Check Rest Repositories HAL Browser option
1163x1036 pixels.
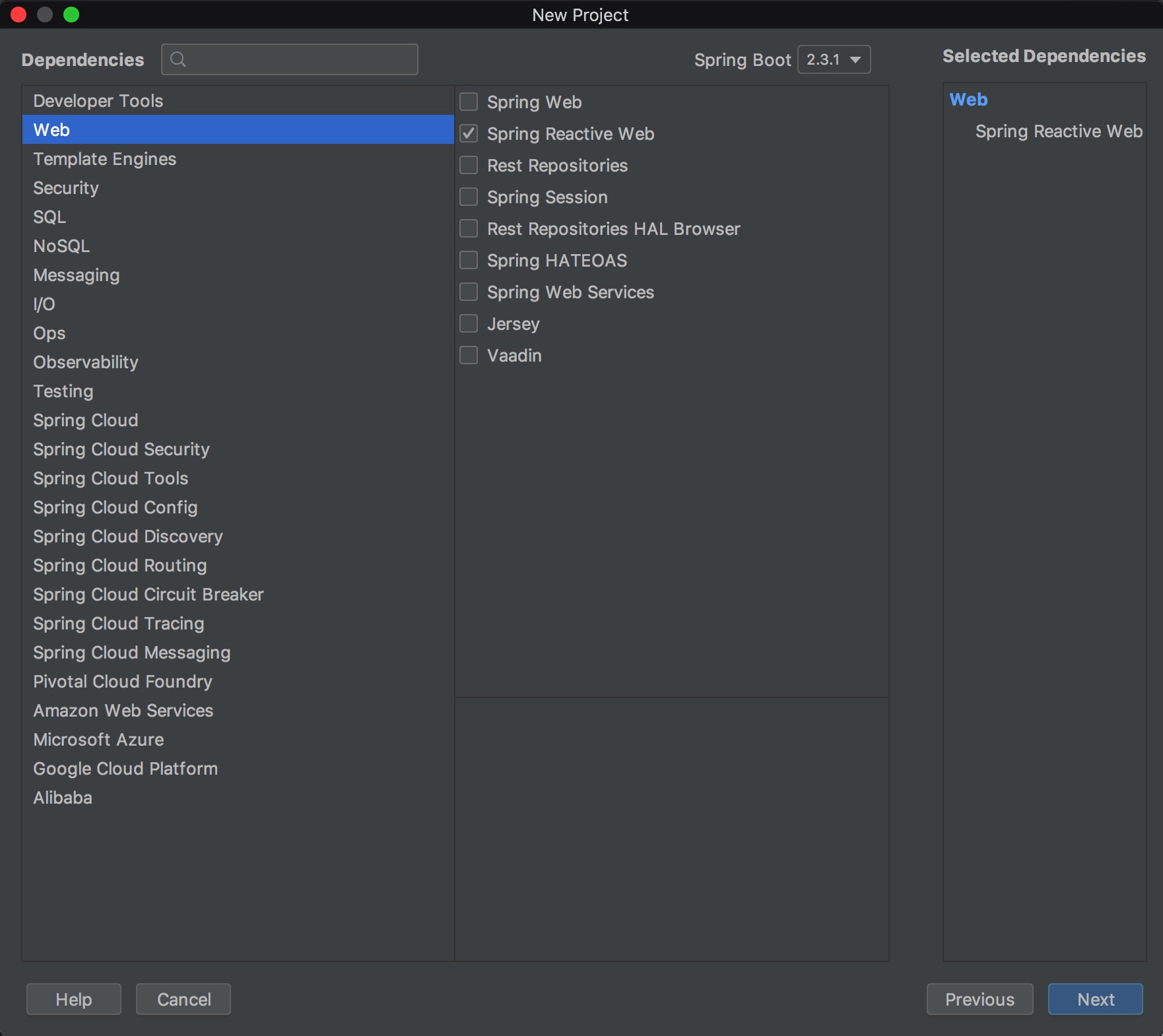point(469,228)
